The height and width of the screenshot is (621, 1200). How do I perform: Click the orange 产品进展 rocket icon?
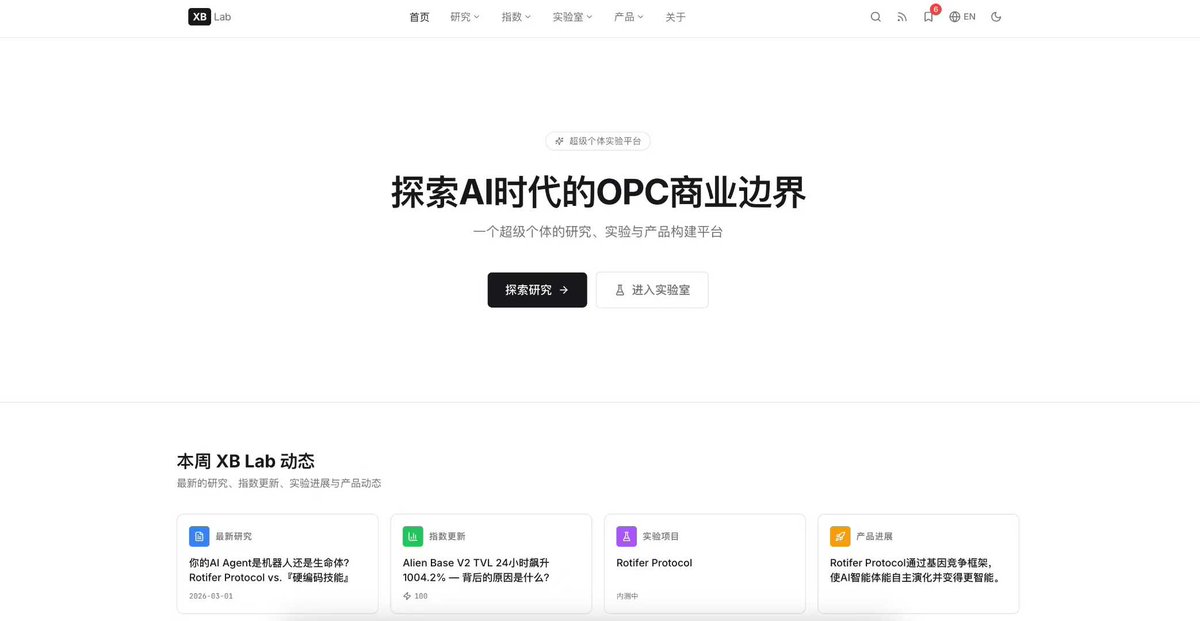point(840,536)
